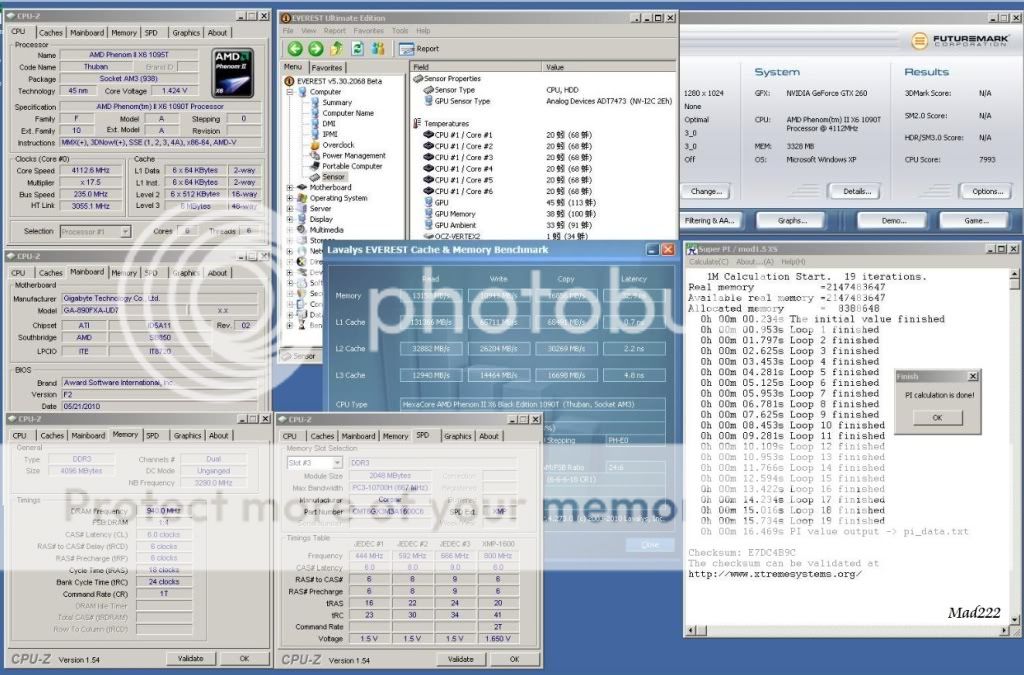Image resolution: width=1024 pixels, height=675 pixels.
Task: Click Validate in the SPD CPU-Z window
Action: (x=460, y=659)
